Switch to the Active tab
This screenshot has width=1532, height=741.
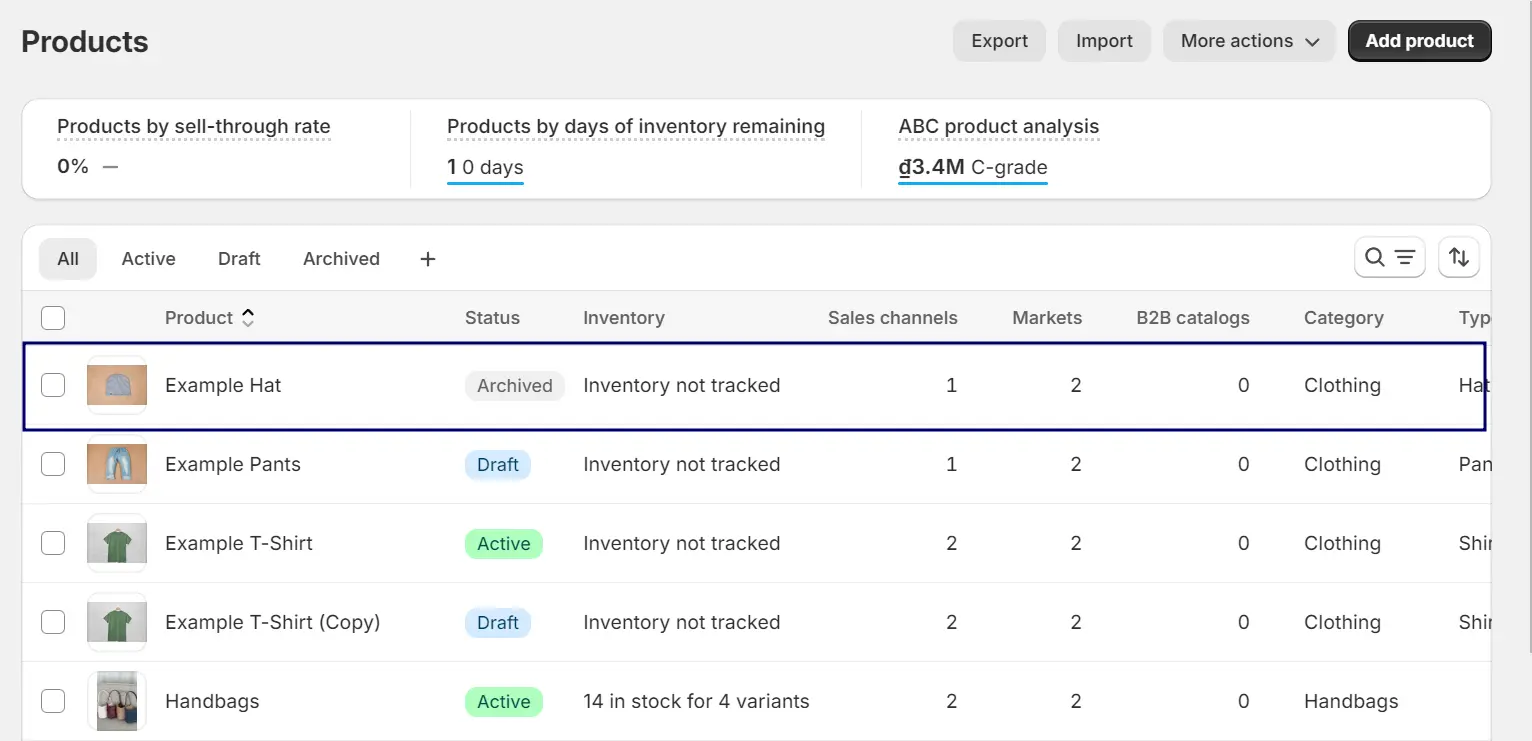click(148, 259)
